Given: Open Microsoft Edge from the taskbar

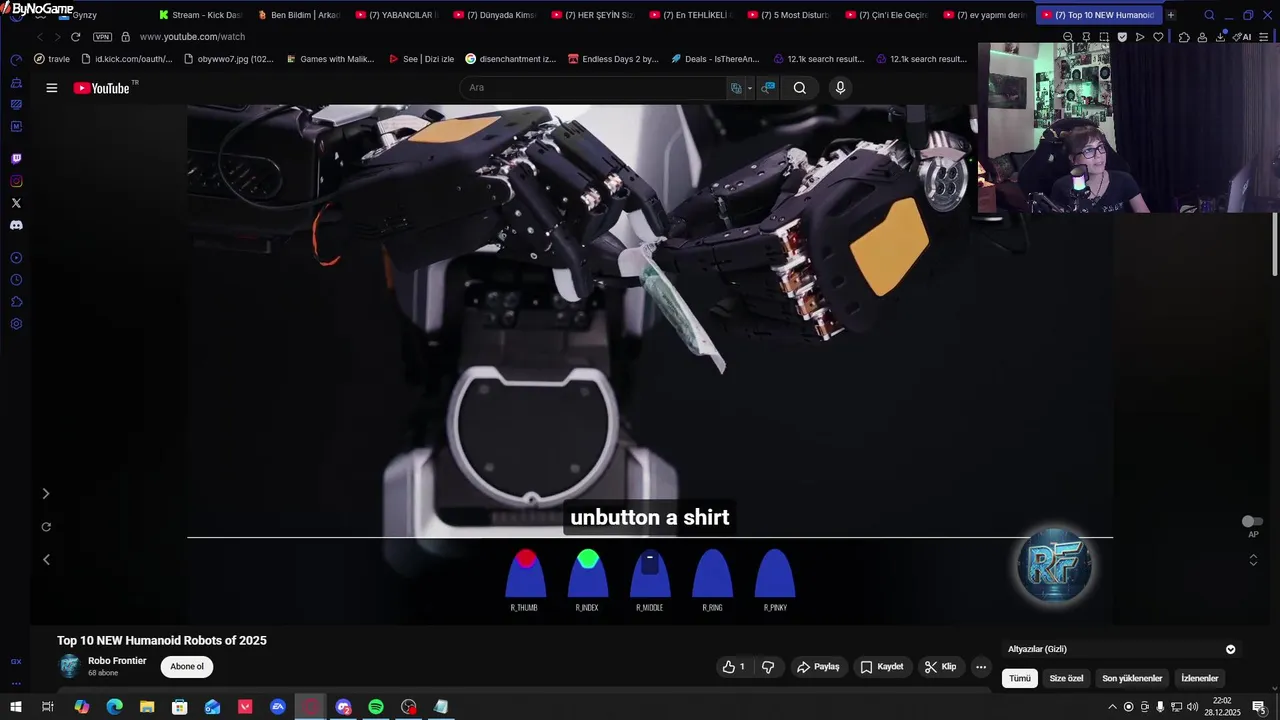Looking at the screenshot, I should coord(114,707).
